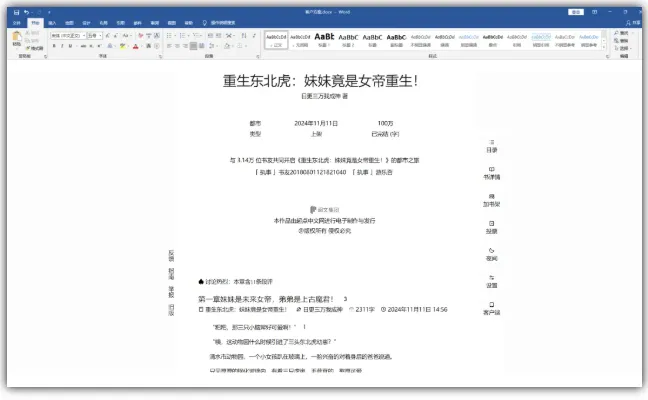Increase font size with Grow Font
Viewport: 648px width, 400px height.
click(107, 36)
